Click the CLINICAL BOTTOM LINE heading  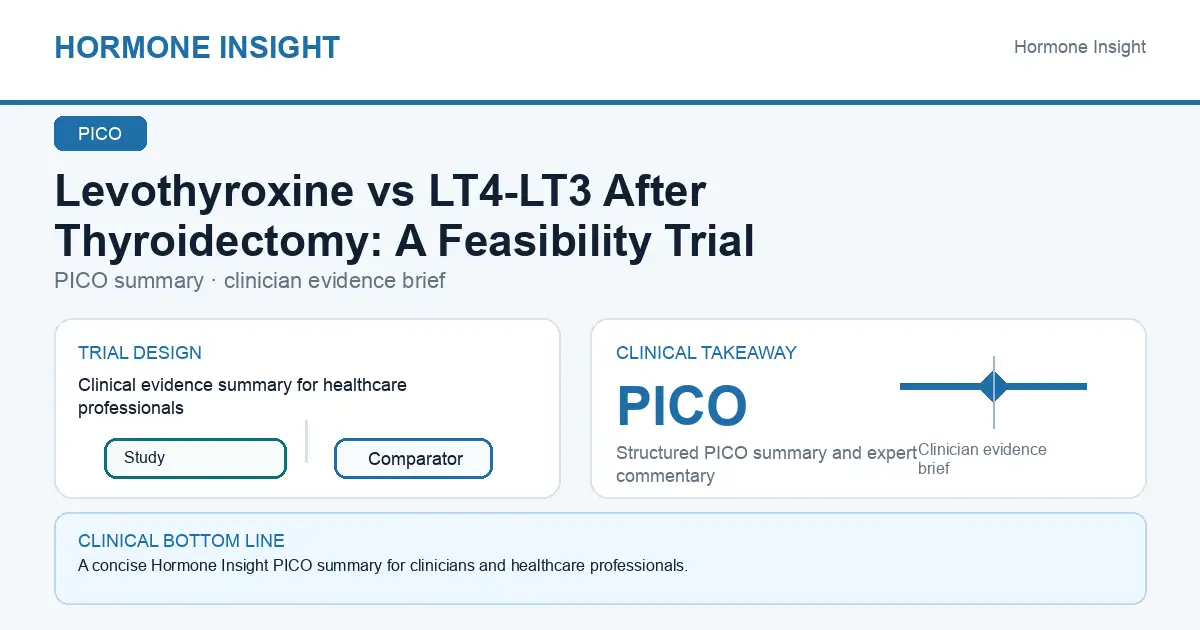(x=181, y=541)
